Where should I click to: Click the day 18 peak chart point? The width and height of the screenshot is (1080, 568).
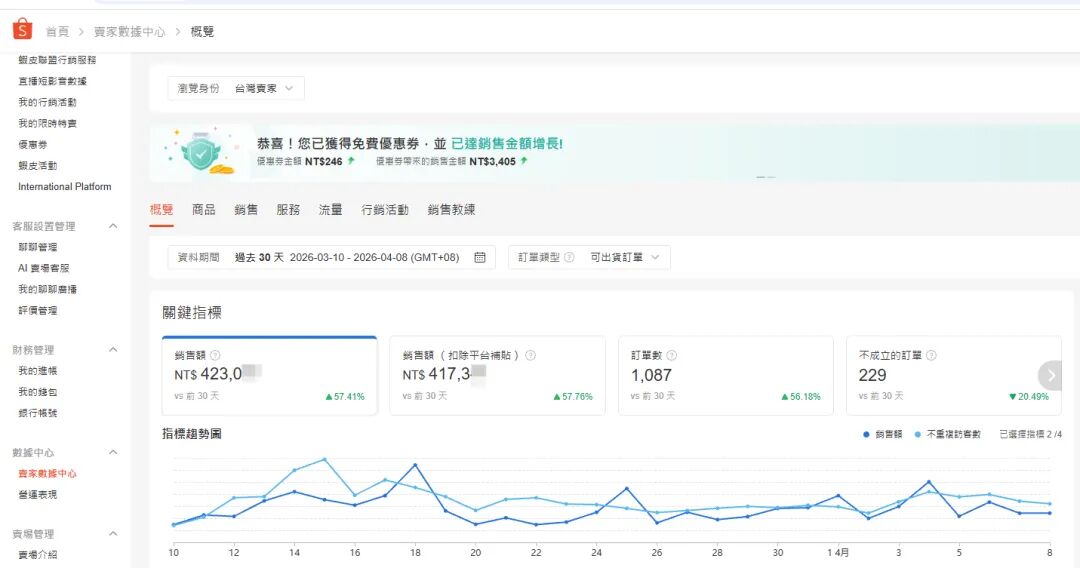[415, 465]
